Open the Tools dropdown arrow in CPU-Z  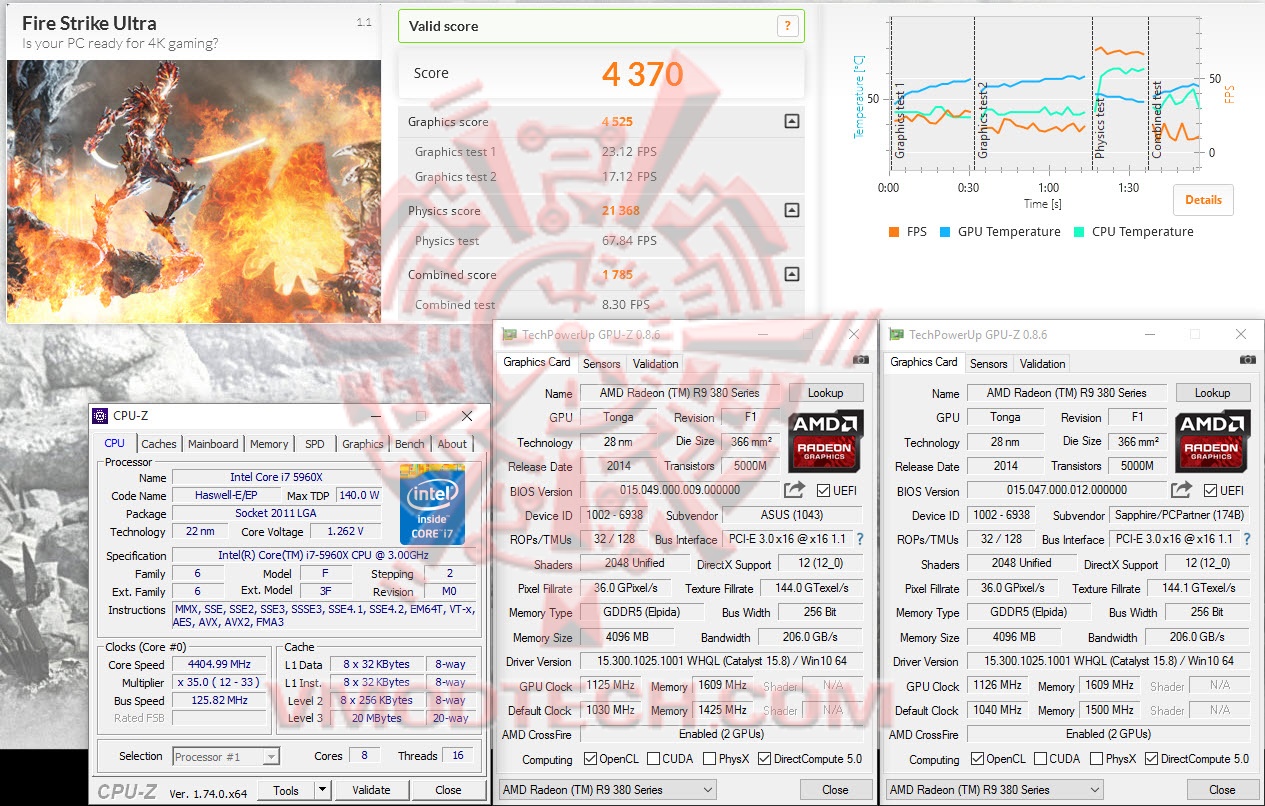tap(322, 790)
